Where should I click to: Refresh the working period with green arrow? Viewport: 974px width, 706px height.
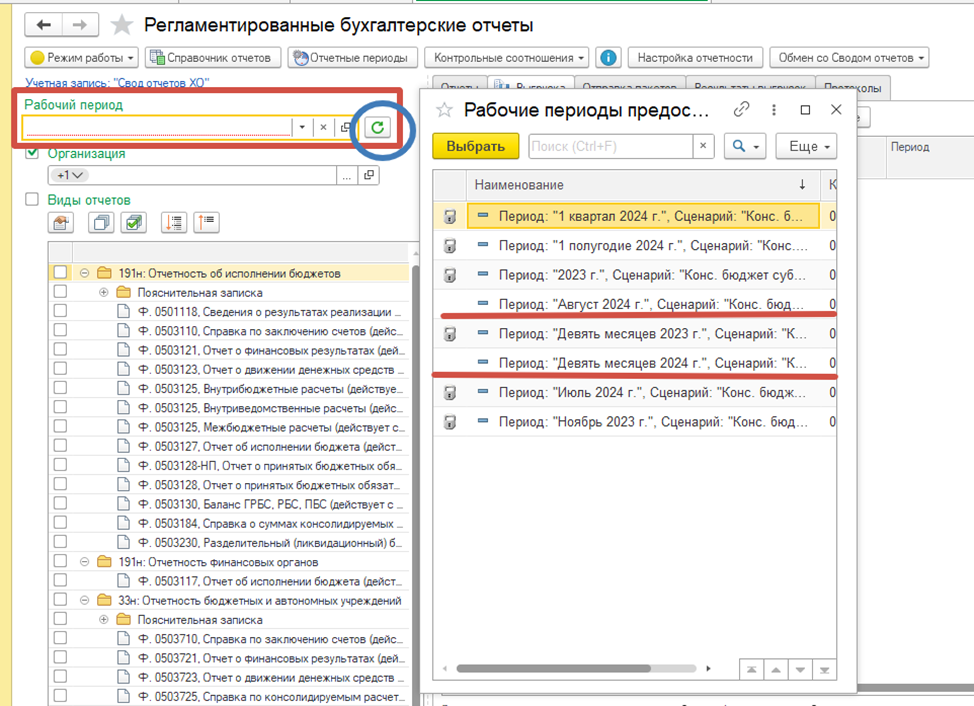pos(377,127)
